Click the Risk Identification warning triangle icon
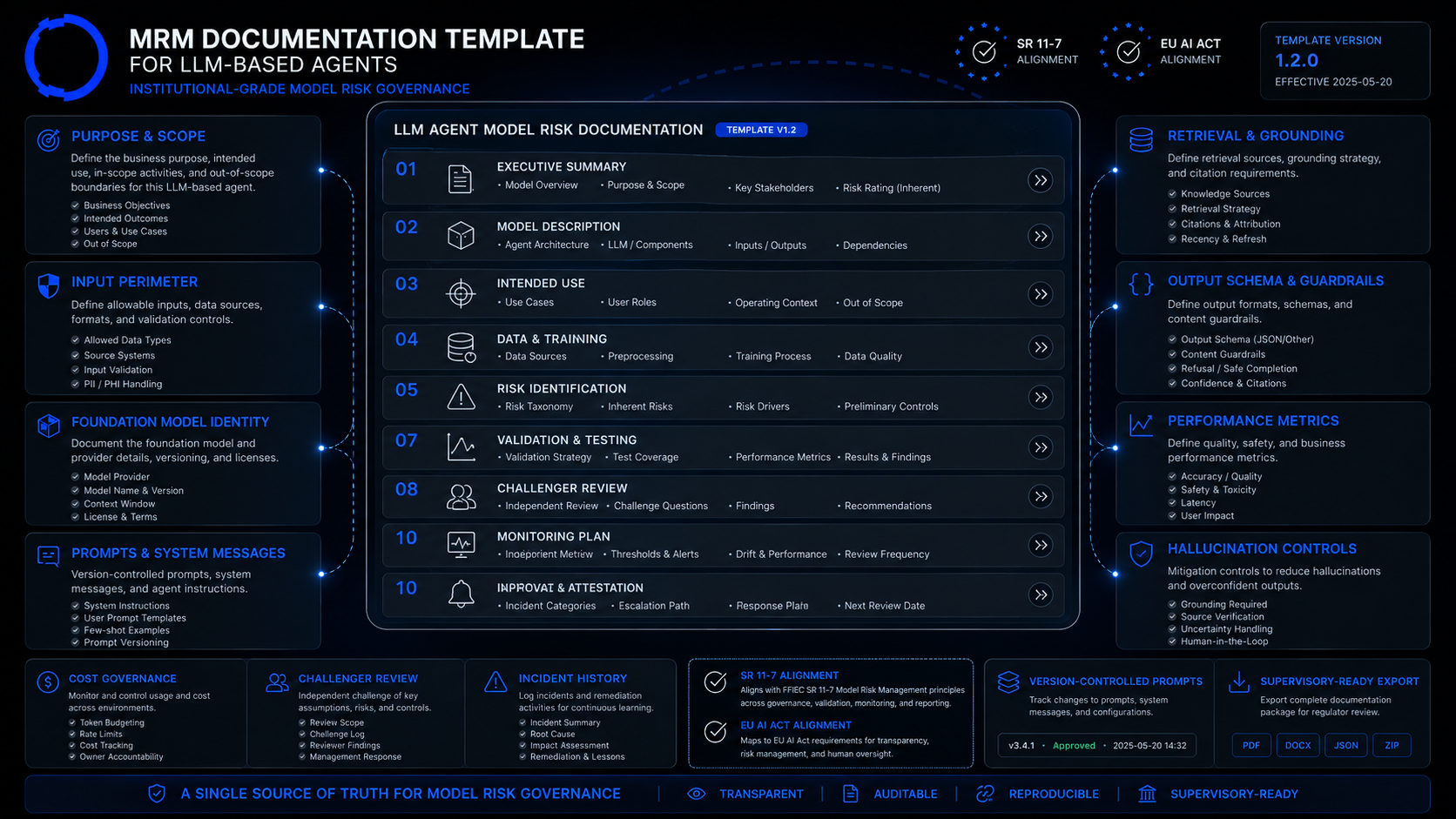The height and width of the screenshot is (819, 1456). tap(461, 397)
